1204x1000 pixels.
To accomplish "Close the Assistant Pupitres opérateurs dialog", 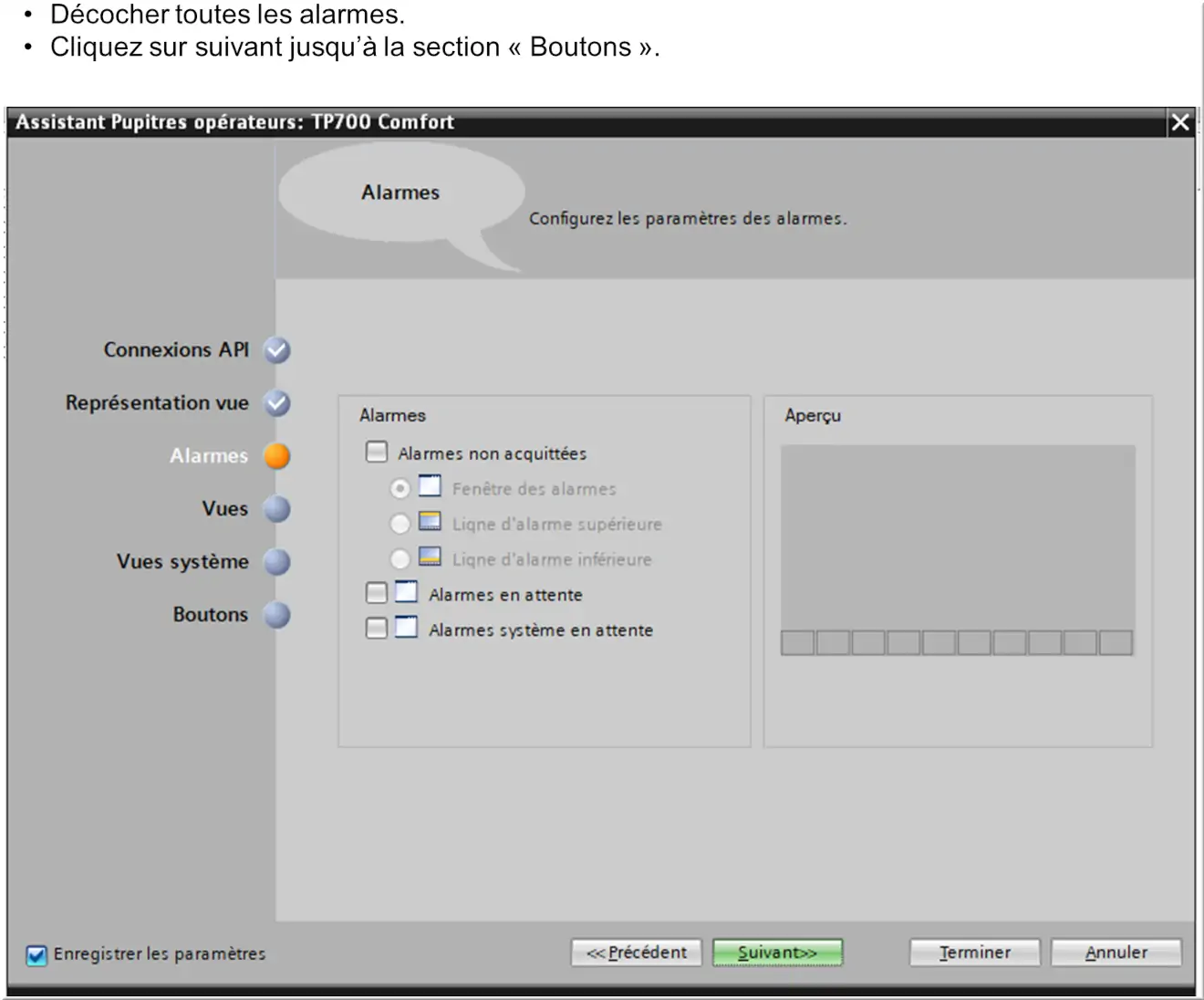I will click(1180, 122).
